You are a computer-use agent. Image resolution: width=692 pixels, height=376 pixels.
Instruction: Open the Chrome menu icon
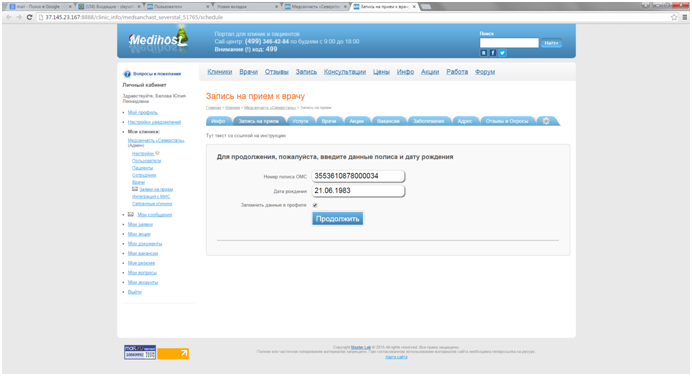tap(684, 17)
